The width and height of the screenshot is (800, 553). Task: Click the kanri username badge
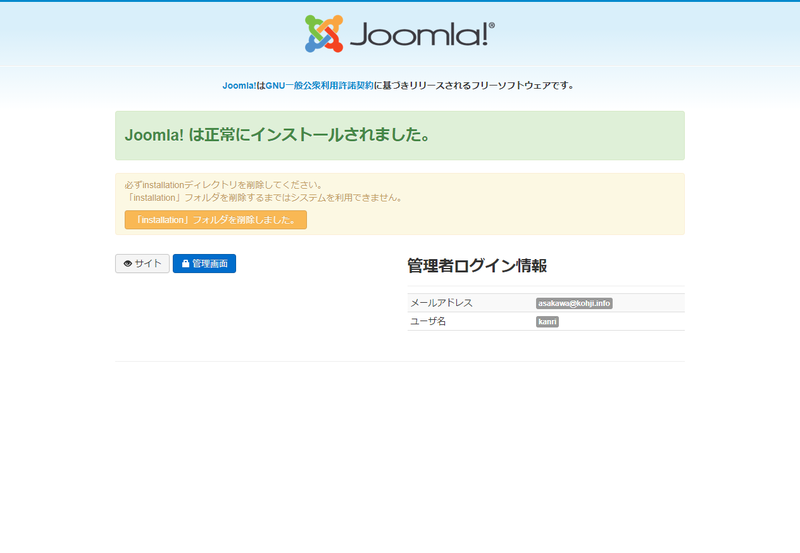click(x=547, y=322)
